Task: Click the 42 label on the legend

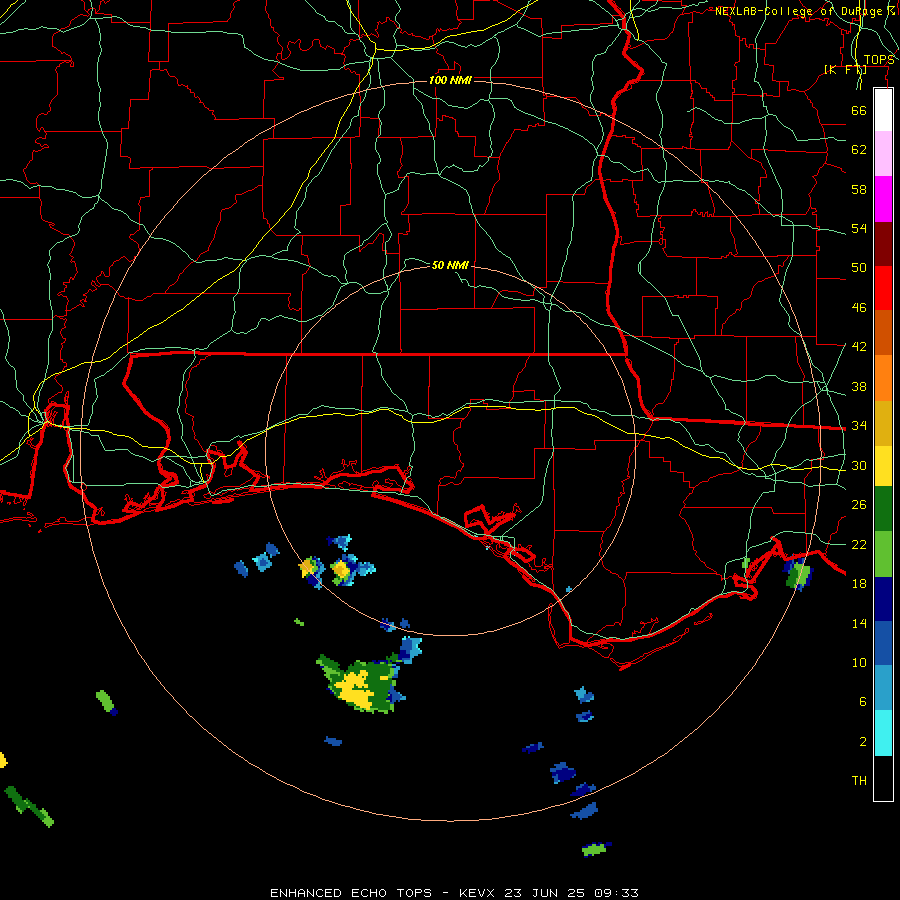Action: (859, 347)
